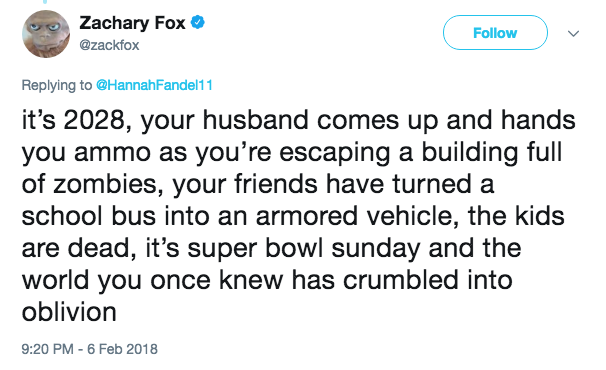
Task: Click the blue verified badge icon
Action: pos(198,22)
